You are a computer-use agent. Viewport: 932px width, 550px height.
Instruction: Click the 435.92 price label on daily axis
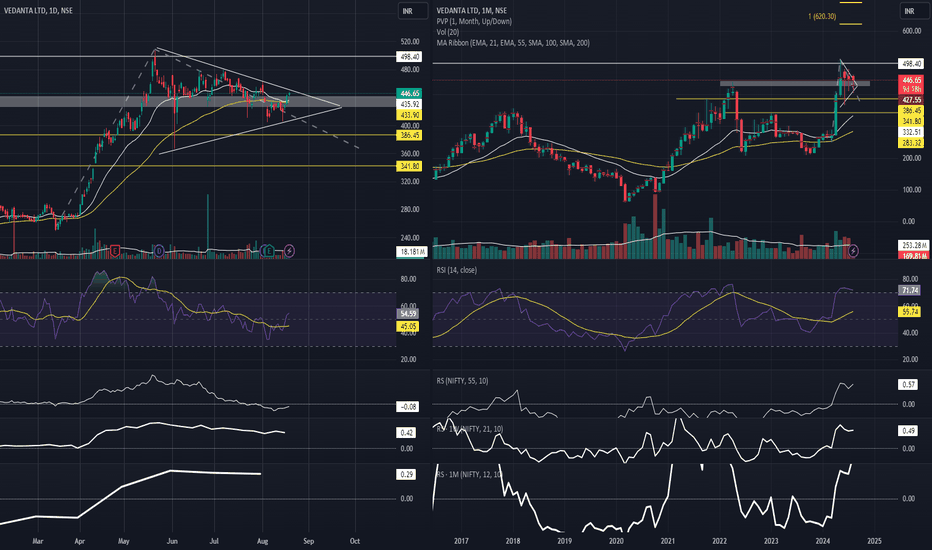[x=410, y=104]
